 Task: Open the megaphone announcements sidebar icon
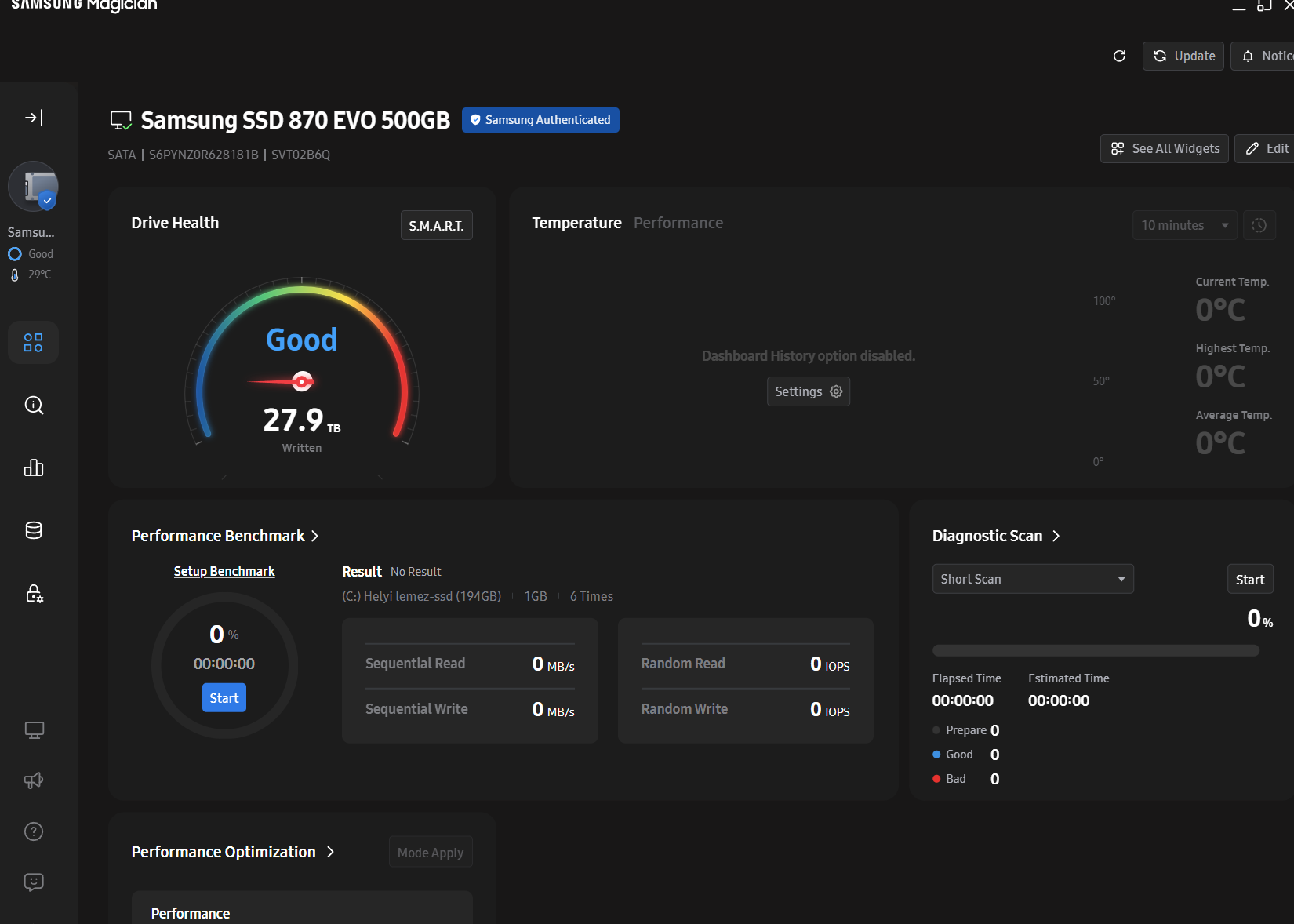pyautogui.click(x=34, y=780)
